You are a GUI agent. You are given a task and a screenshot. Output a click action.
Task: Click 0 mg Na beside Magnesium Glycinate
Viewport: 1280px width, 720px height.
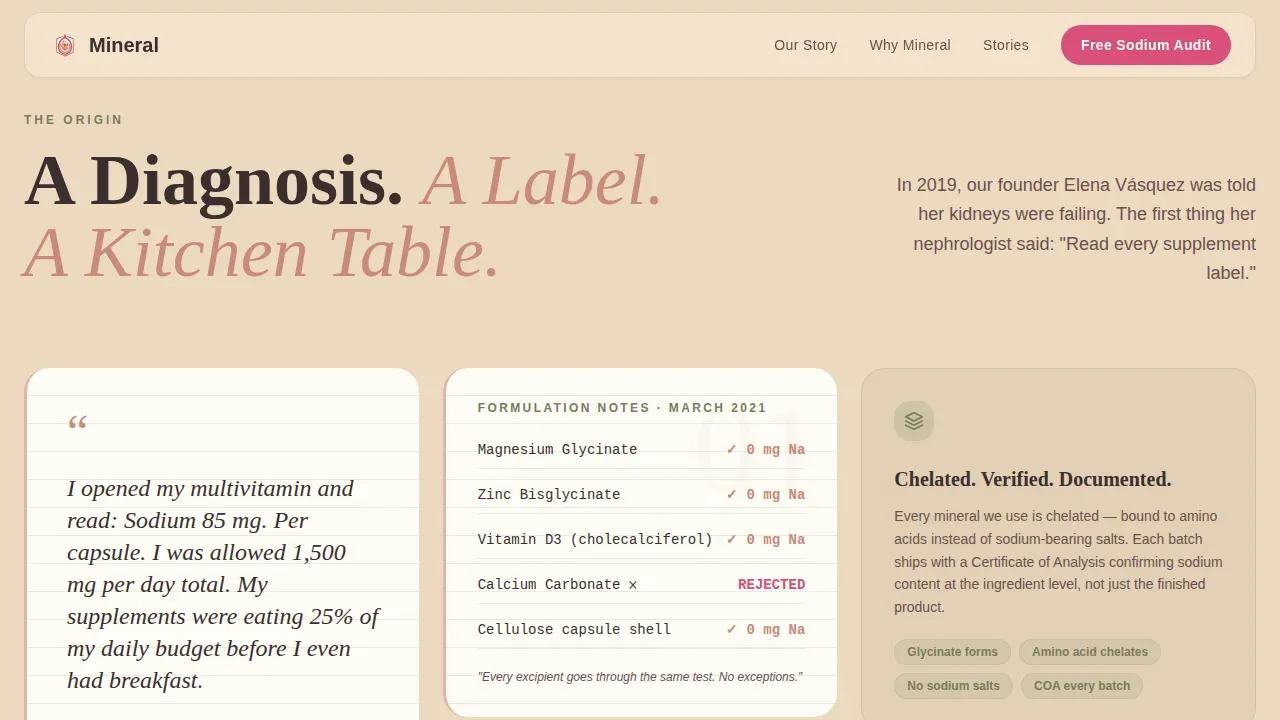766,450
